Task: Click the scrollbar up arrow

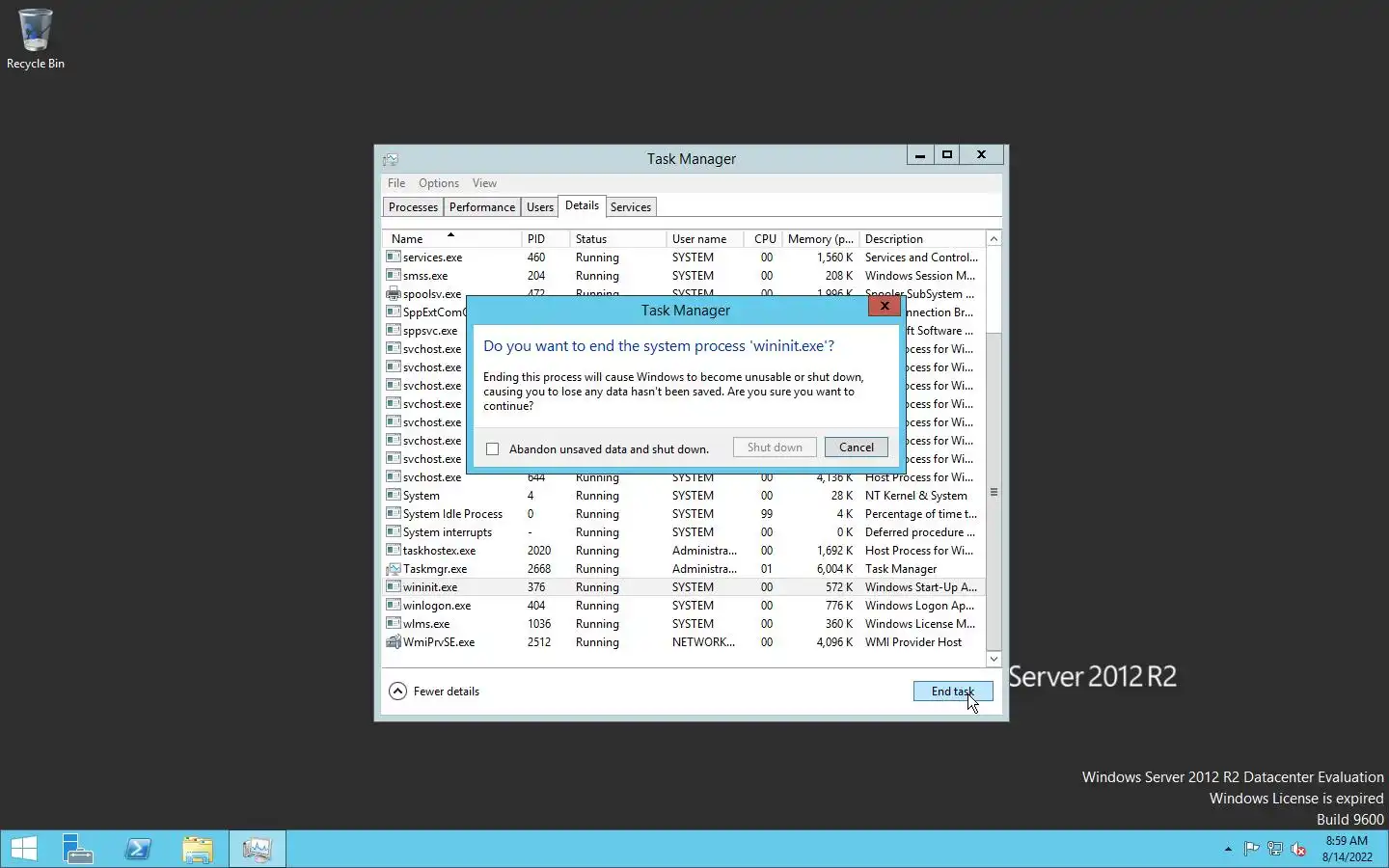Action: 994,238
